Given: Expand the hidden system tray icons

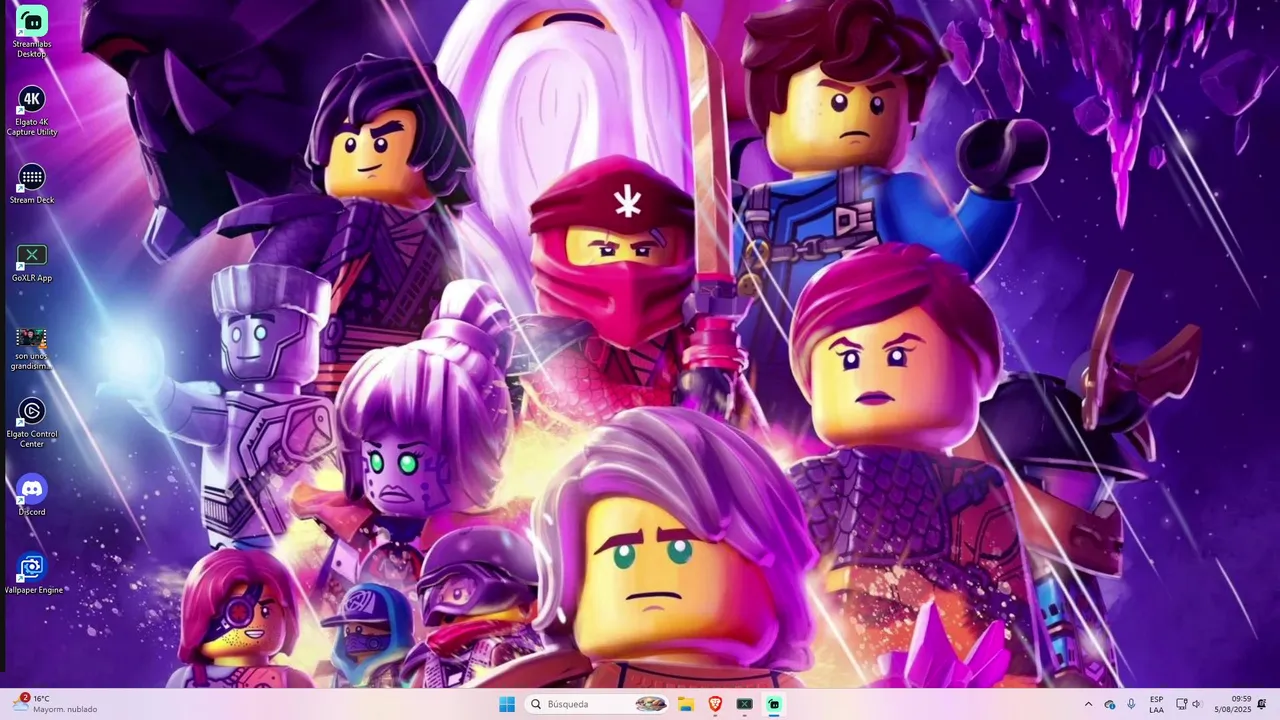Looking at the screenshot, I should (x=1088, y=704).
